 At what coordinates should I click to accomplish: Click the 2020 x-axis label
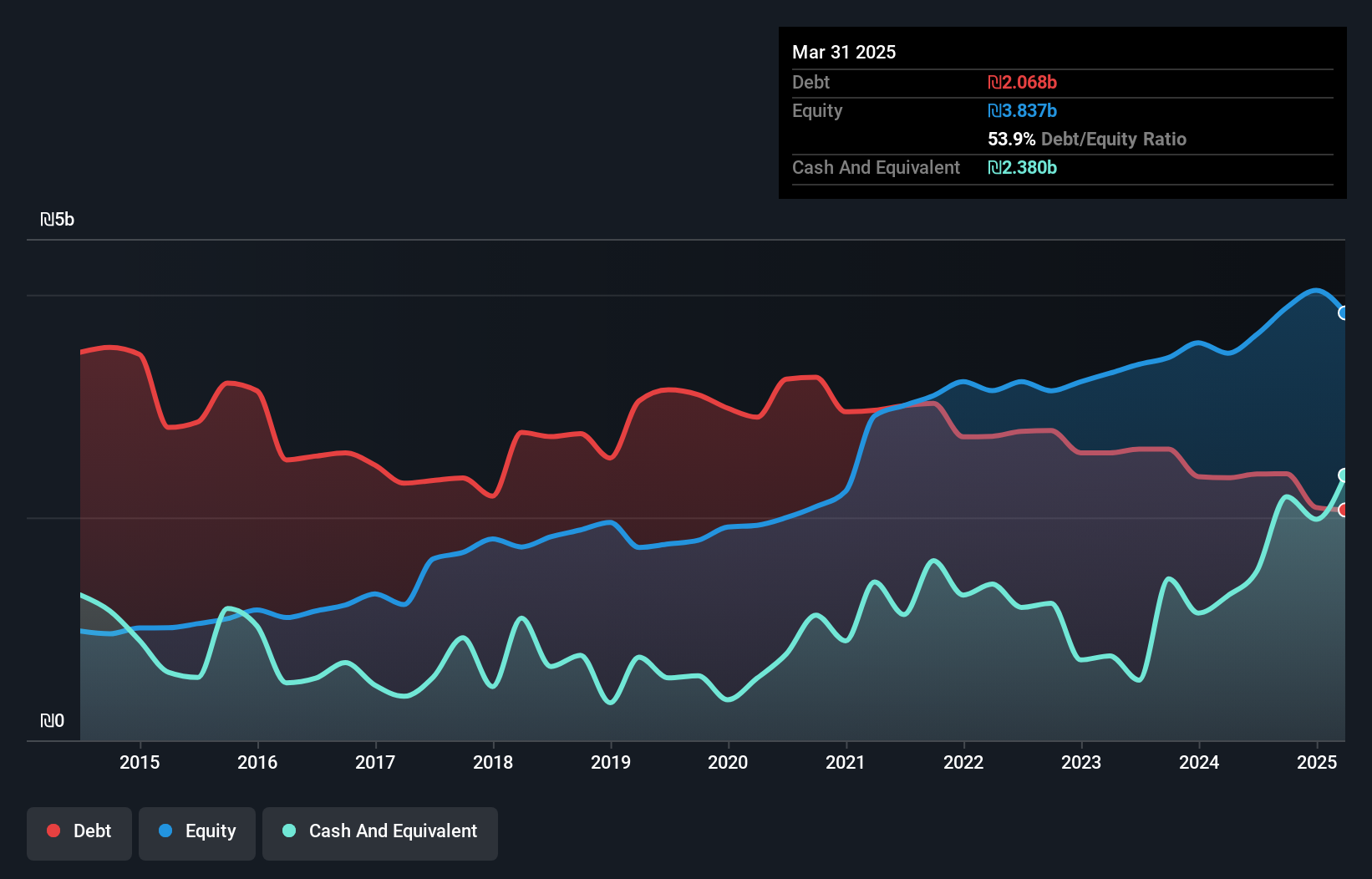[x=728, y=762]
